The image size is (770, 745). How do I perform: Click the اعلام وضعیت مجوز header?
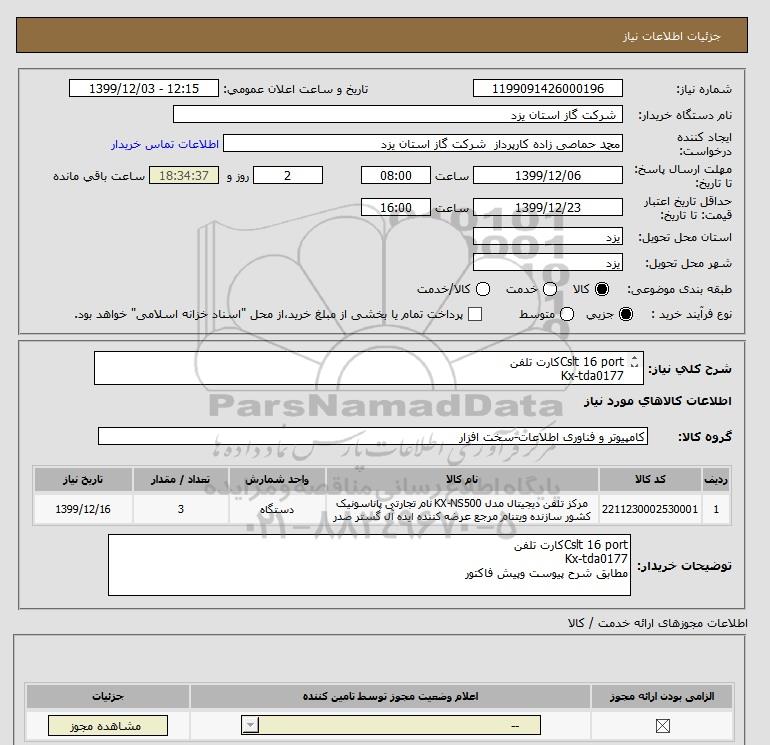click(390, 696)
